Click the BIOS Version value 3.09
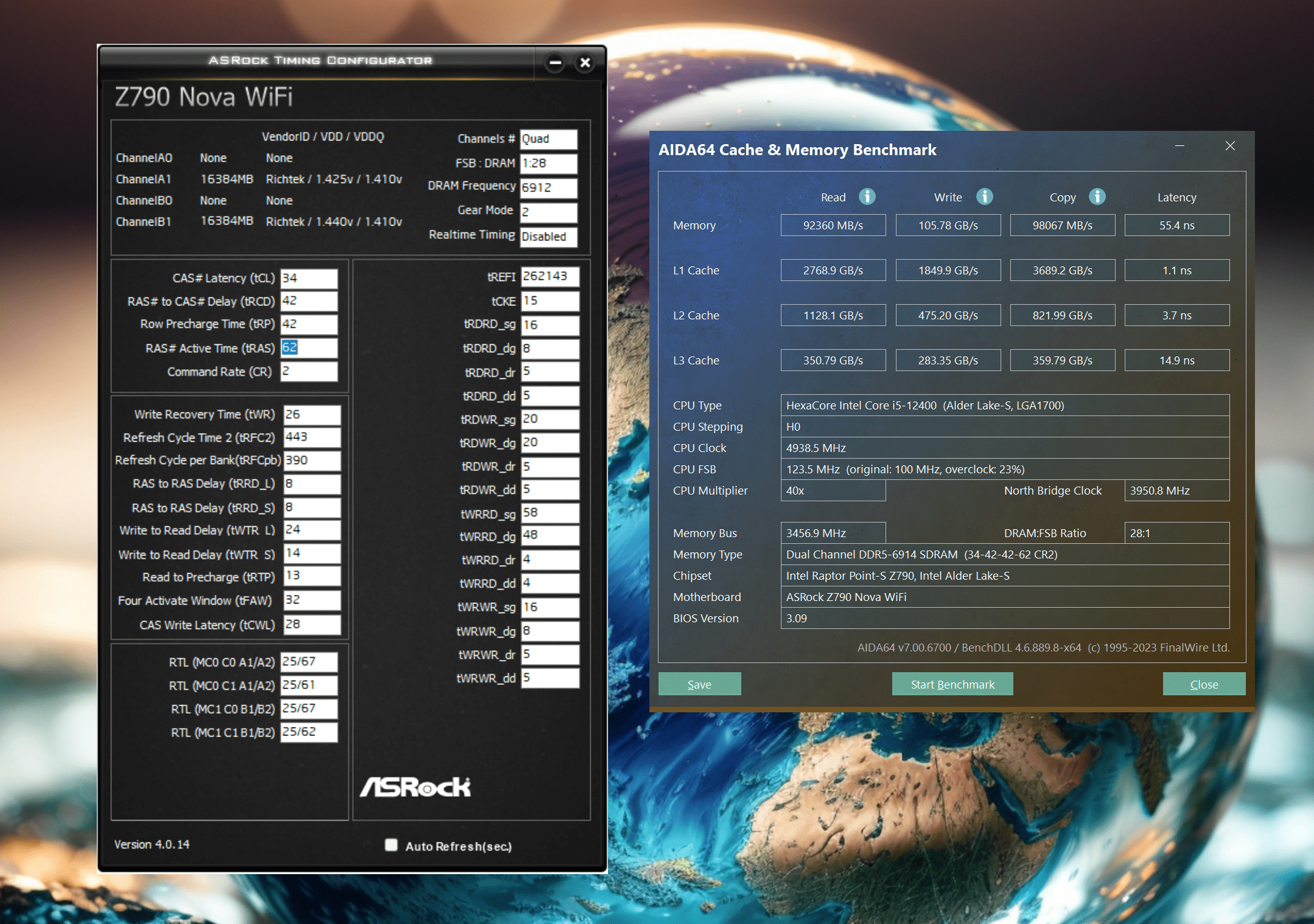Viewport: 1314px width, 924px height. point(1005,618)
